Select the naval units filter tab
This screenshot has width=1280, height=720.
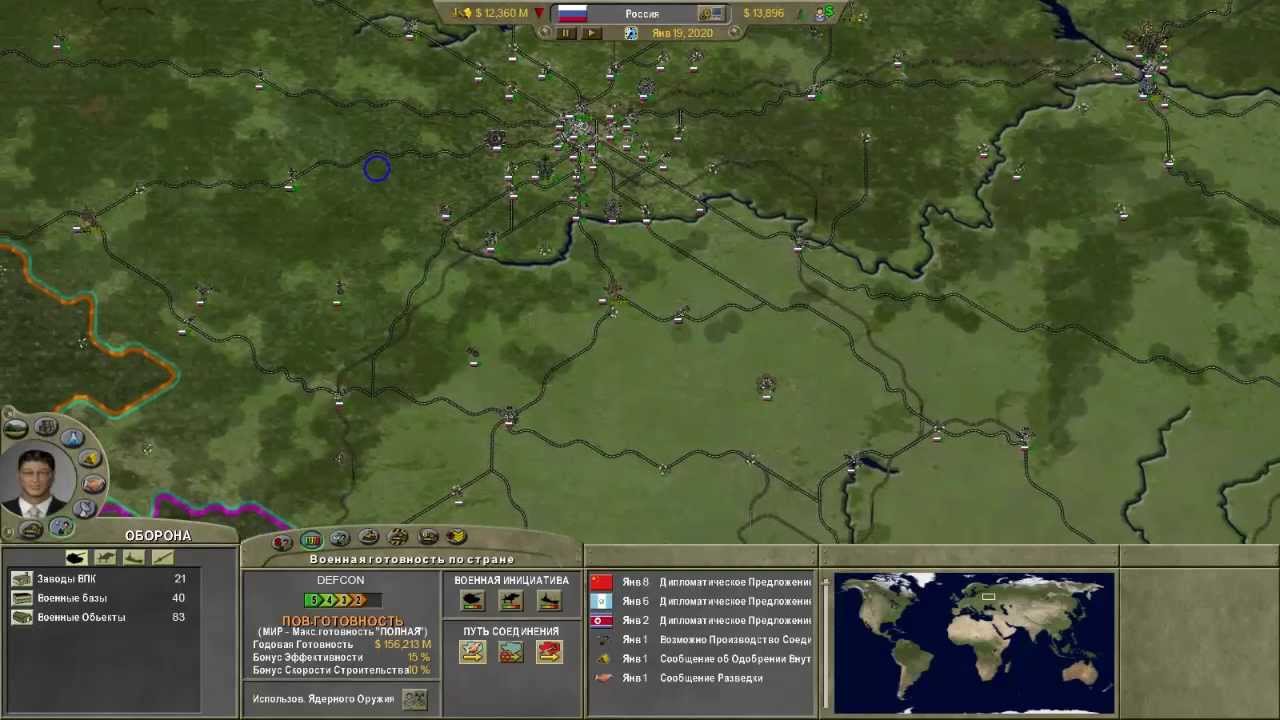point(133,558)
